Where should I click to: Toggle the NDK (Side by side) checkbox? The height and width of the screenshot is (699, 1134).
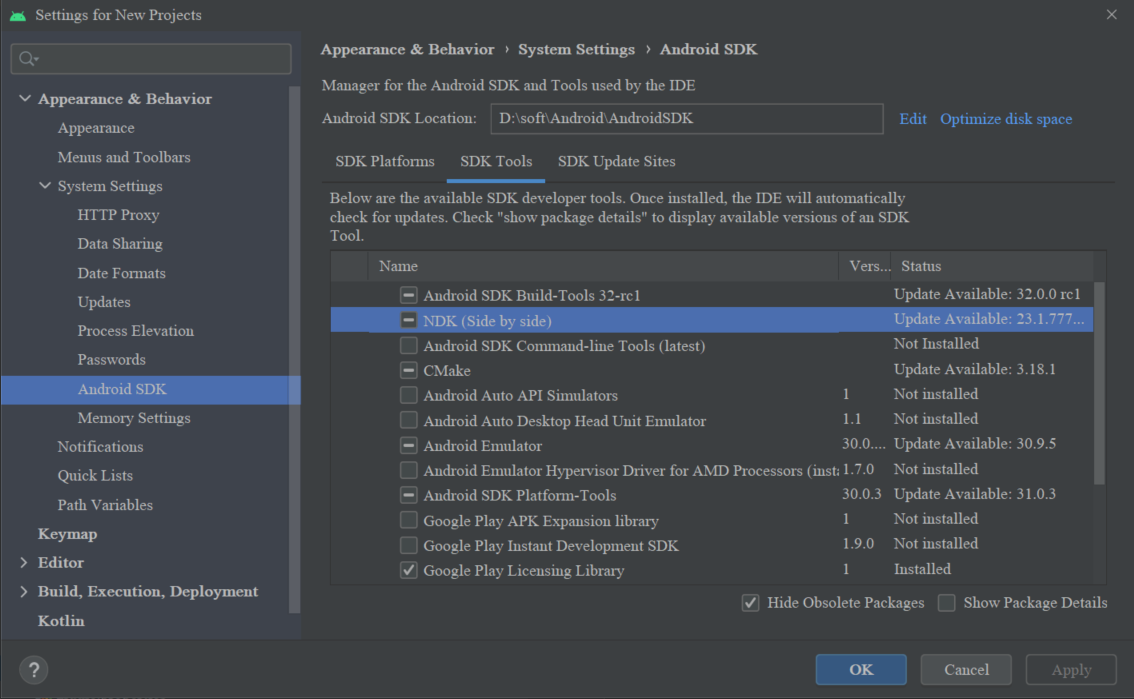coord(409,320)
